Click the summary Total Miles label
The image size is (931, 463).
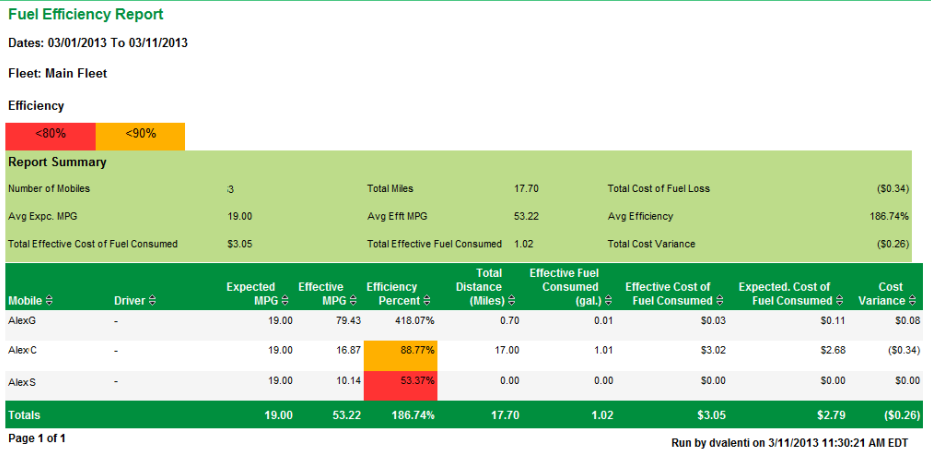(390, 189)
